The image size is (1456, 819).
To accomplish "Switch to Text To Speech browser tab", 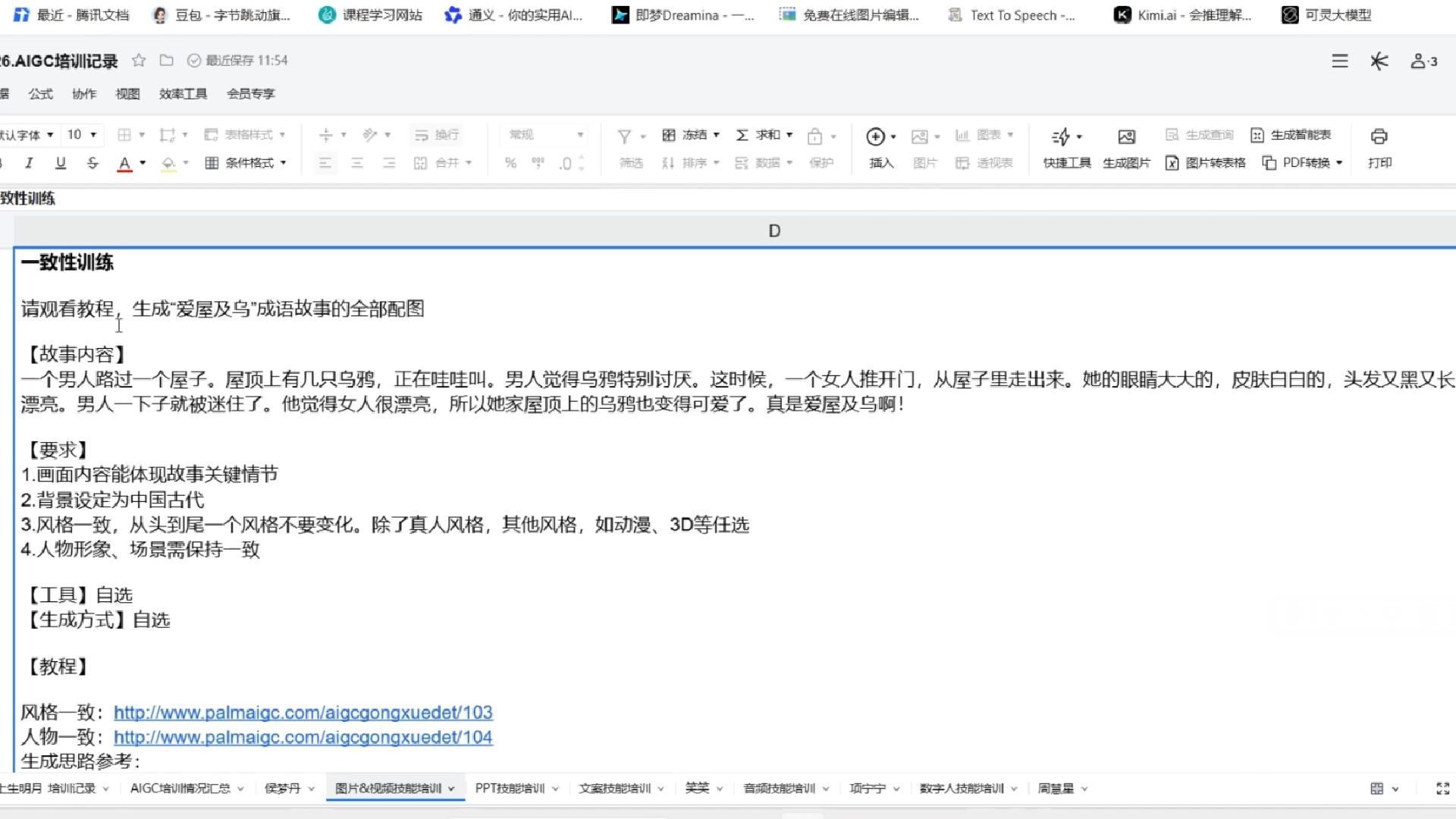I will [x=1012, y=15].
